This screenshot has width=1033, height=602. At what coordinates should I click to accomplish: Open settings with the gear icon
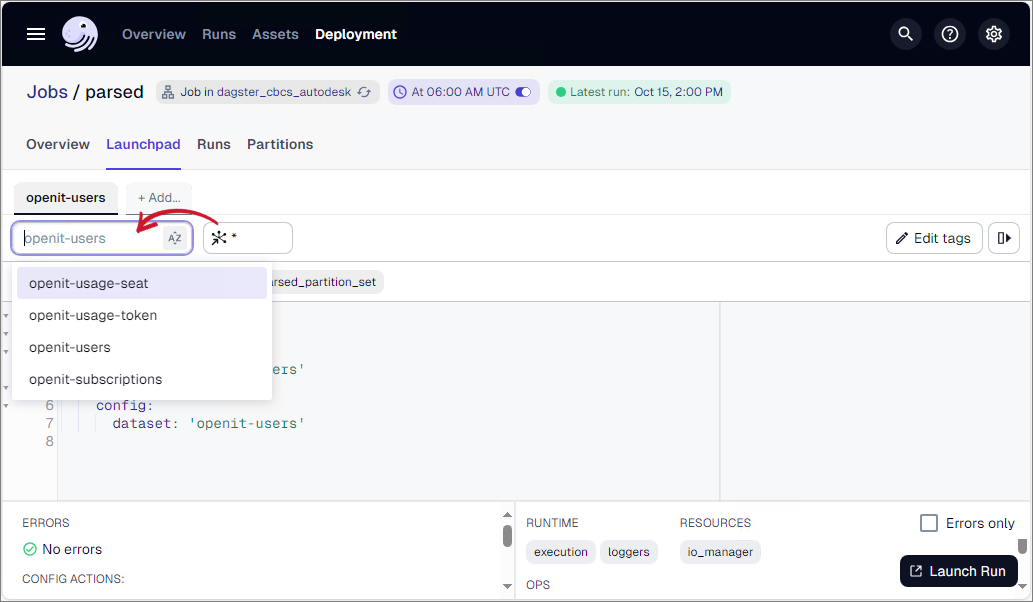pos(993,33)
